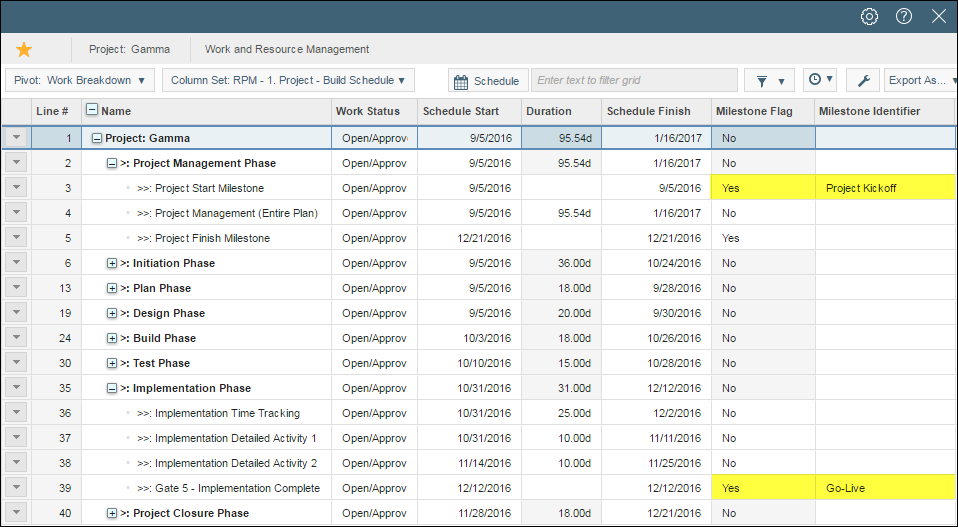Sort by the Line # column header
Screen dimensions: 958x527
(x=56, y=111)
